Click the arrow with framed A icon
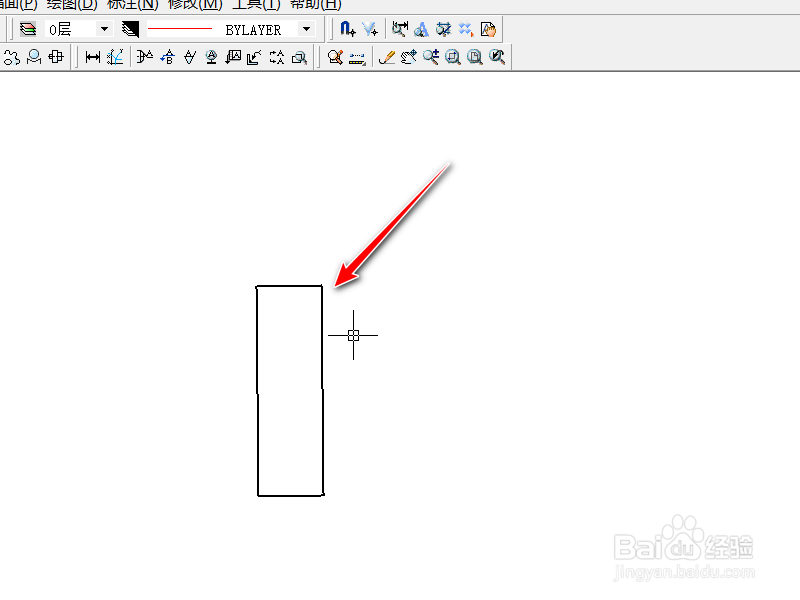The image size is (800, 600). point(233,57)
